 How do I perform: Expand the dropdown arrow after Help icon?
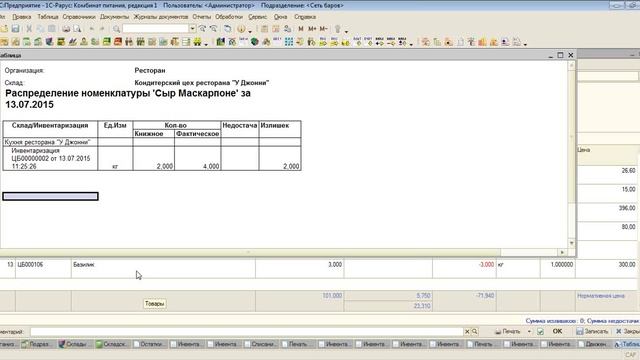(x=250, y=31)
